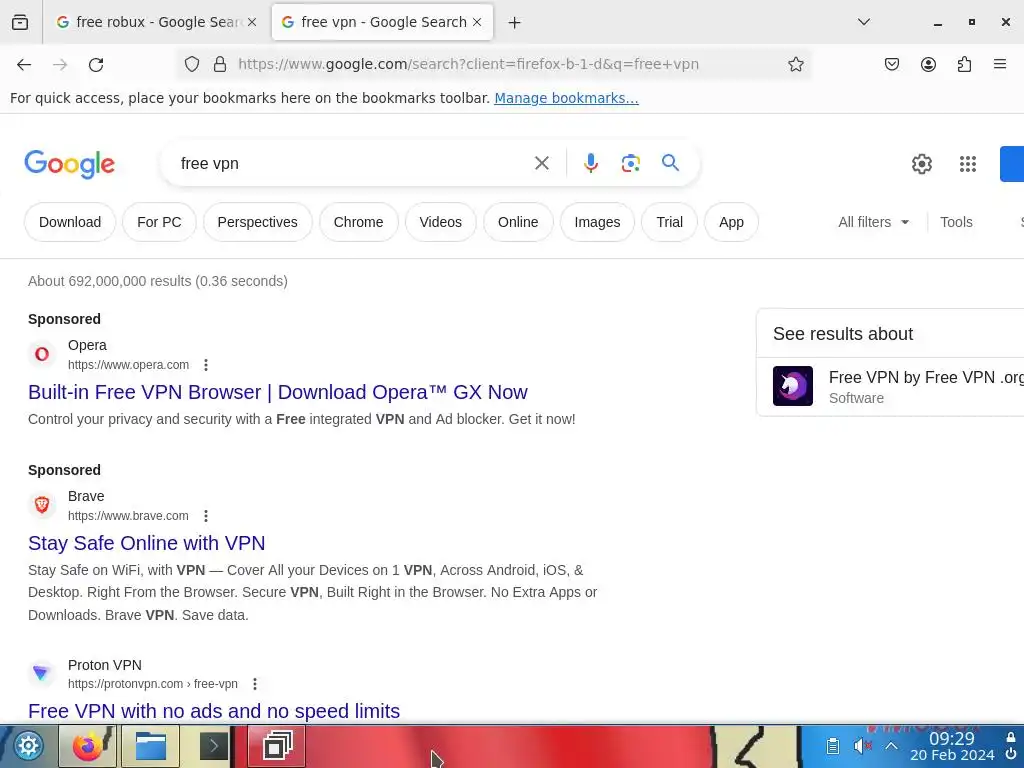Select the Online filter chip
1024x768 pixels.
pyautogui.click(x=518, y=222)
